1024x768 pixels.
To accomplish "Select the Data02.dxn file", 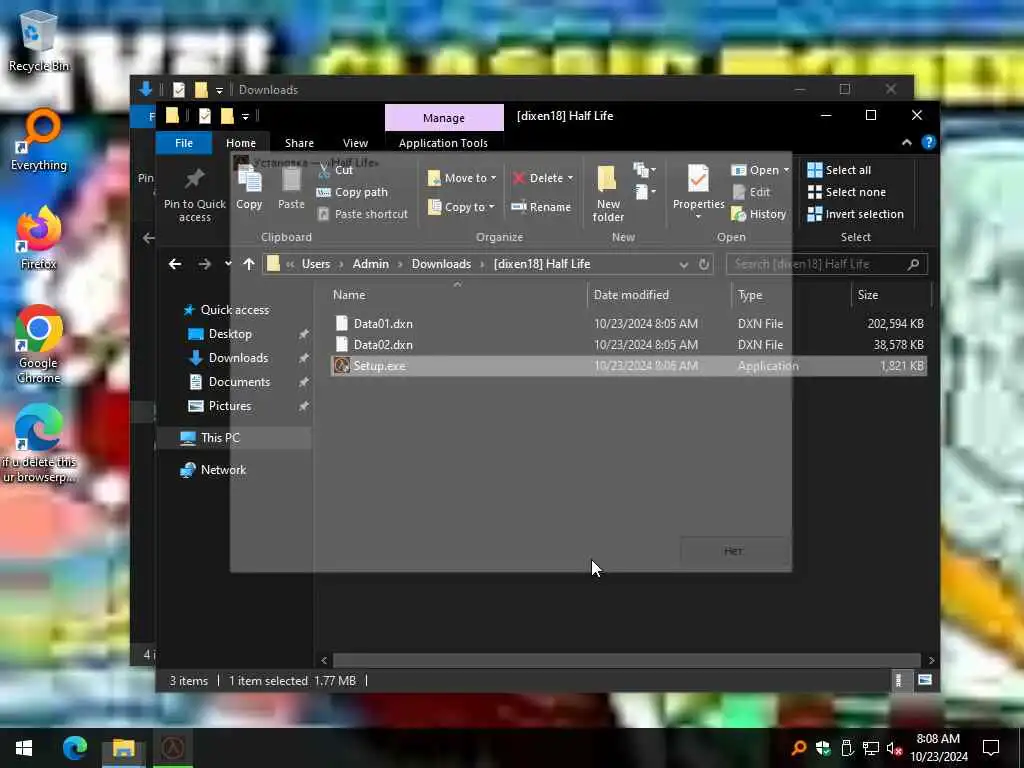I will coord(628,345).
